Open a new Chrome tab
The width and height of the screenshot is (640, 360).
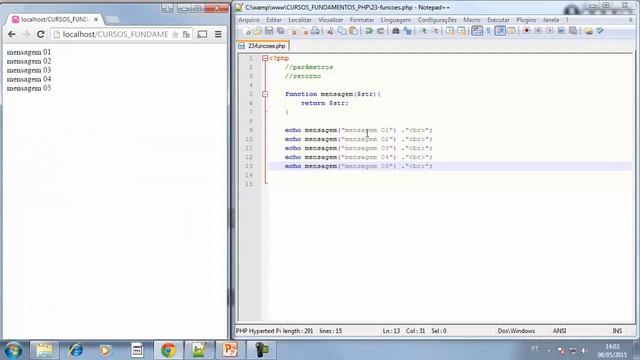112,20
